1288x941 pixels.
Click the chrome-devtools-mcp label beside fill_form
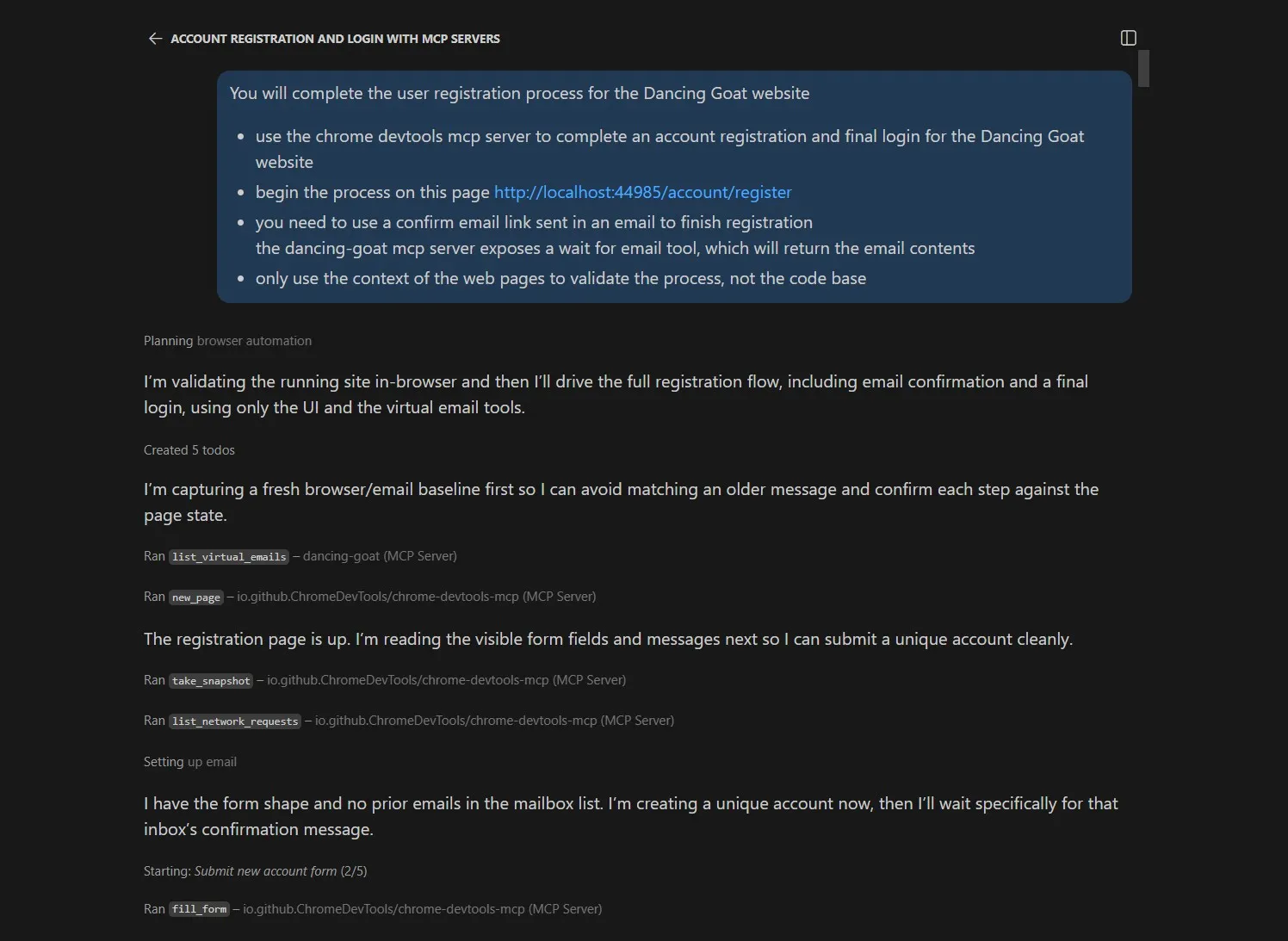[x=422, y=909]
